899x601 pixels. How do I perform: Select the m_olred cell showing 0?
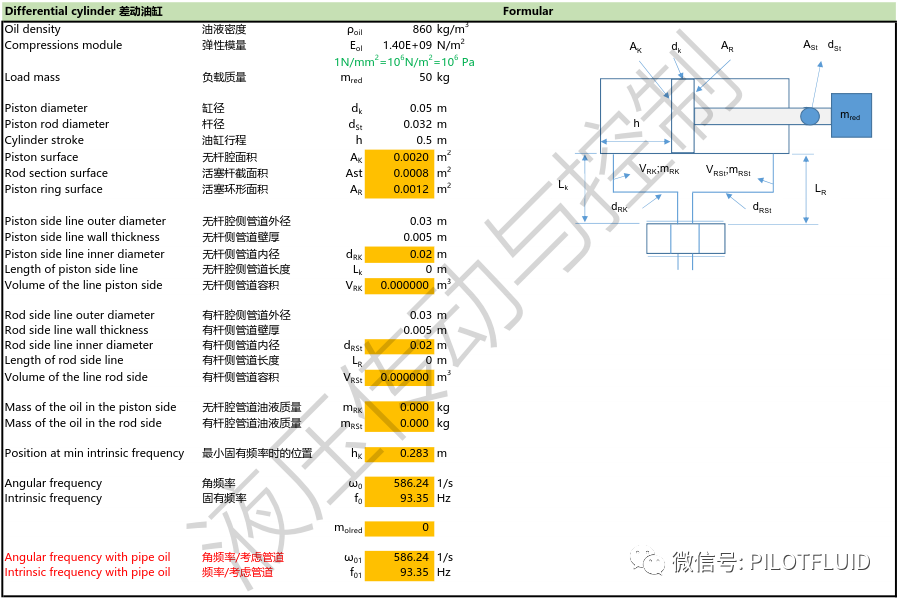tap(400, 528)
